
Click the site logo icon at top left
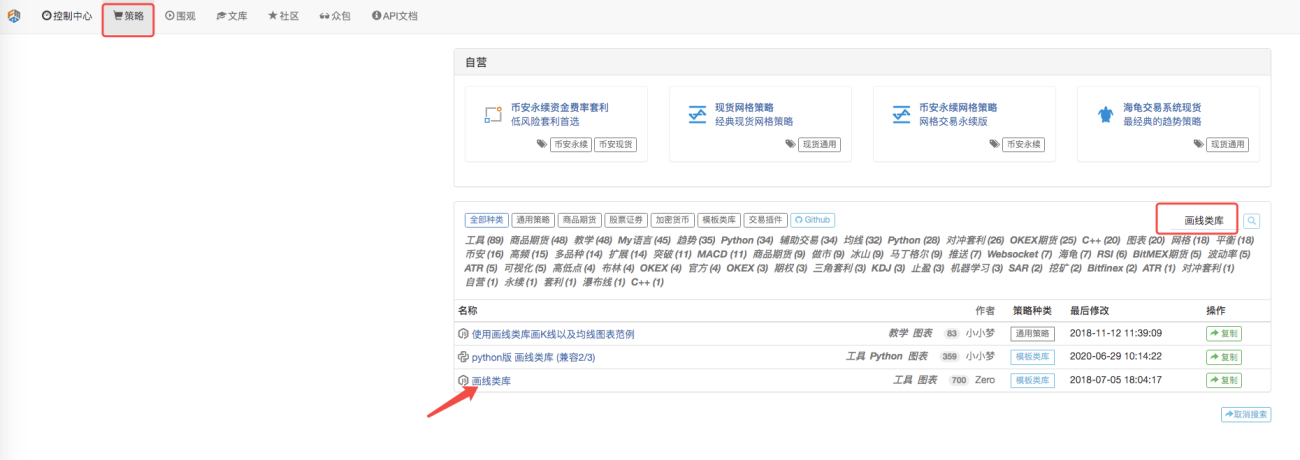click(x=14, y=17)
